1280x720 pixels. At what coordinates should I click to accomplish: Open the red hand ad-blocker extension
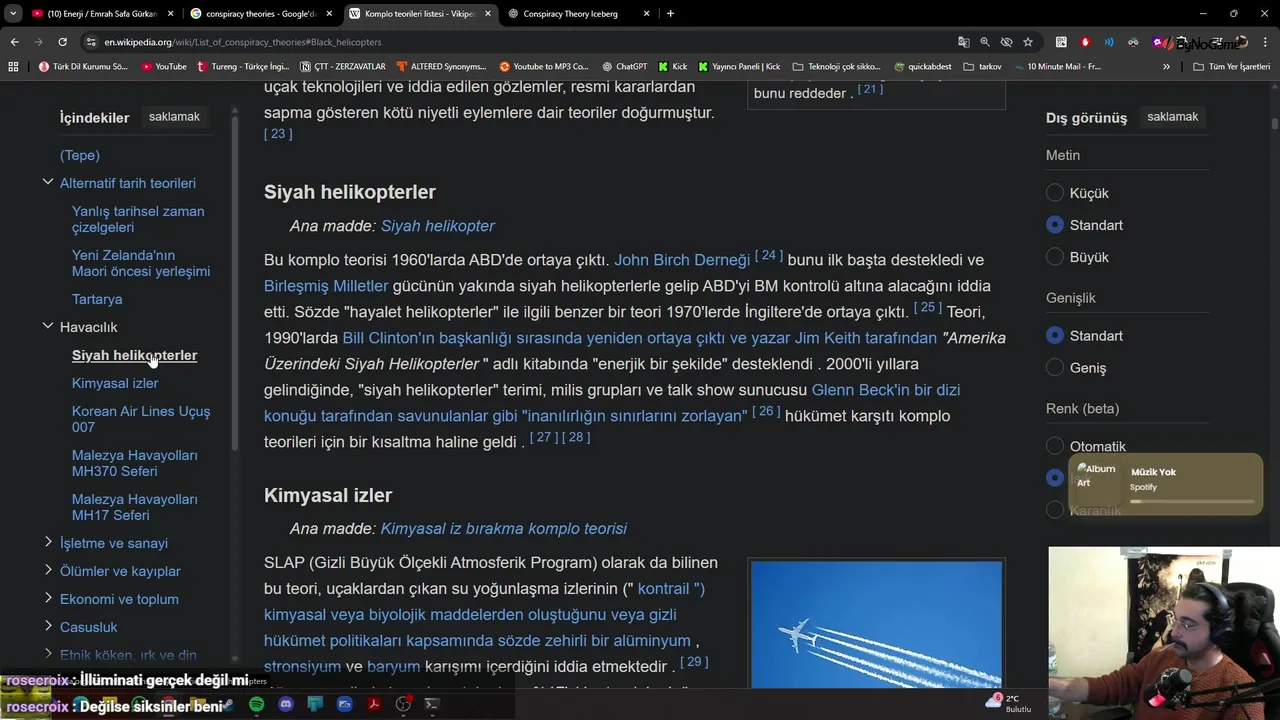coord(1085,42)
